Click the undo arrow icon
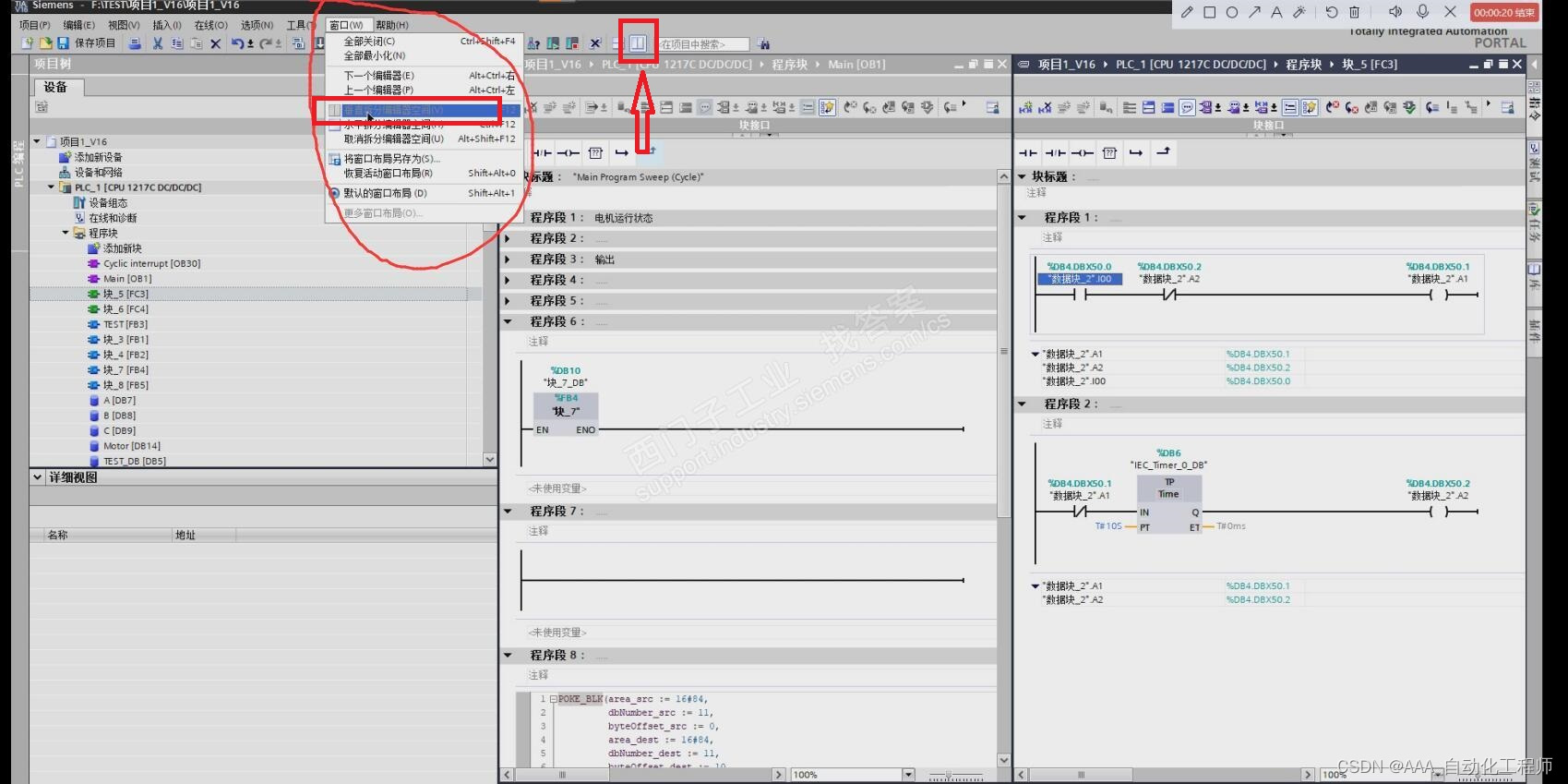 (x=238, y=43)
